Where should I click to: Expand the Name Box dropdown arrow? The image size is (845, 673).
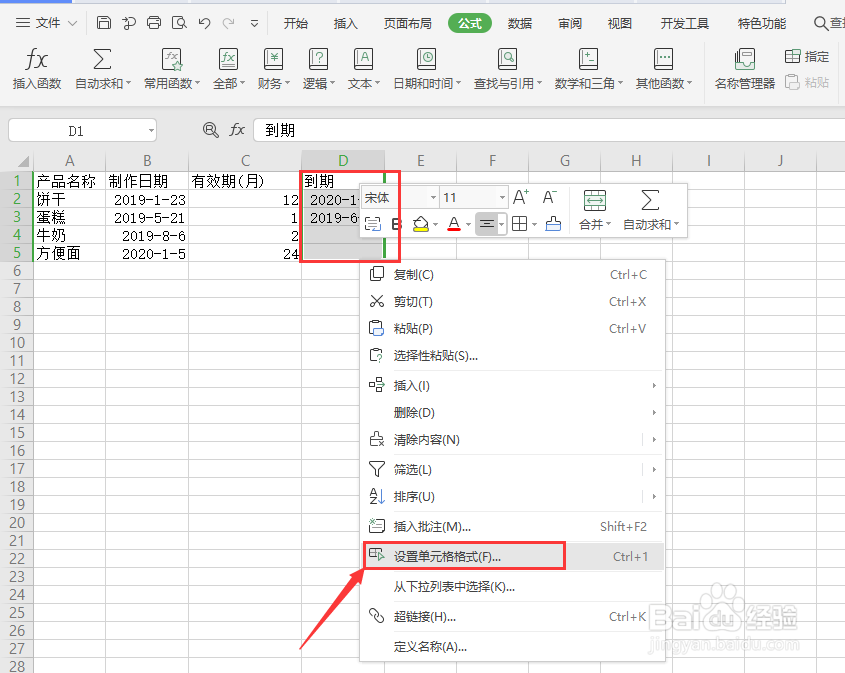pos(151,130)
